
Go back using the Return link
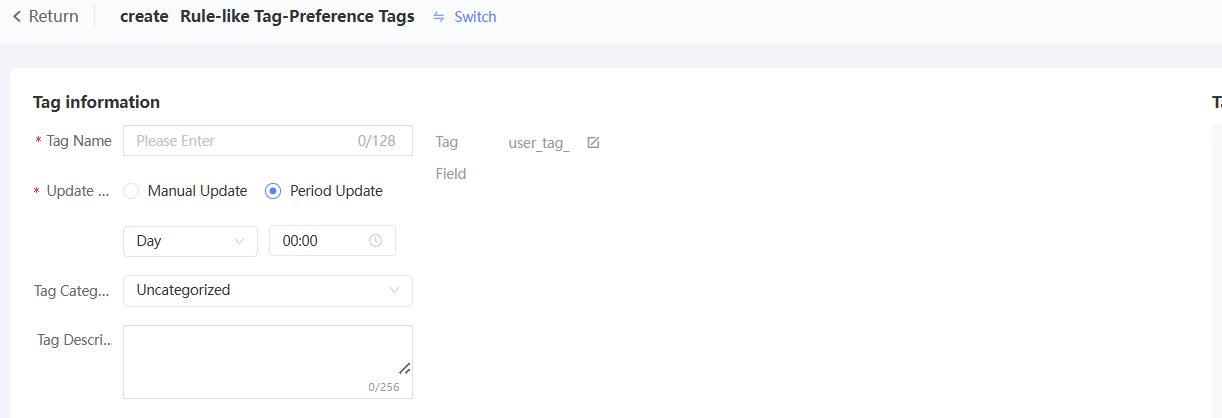point(45,16)
